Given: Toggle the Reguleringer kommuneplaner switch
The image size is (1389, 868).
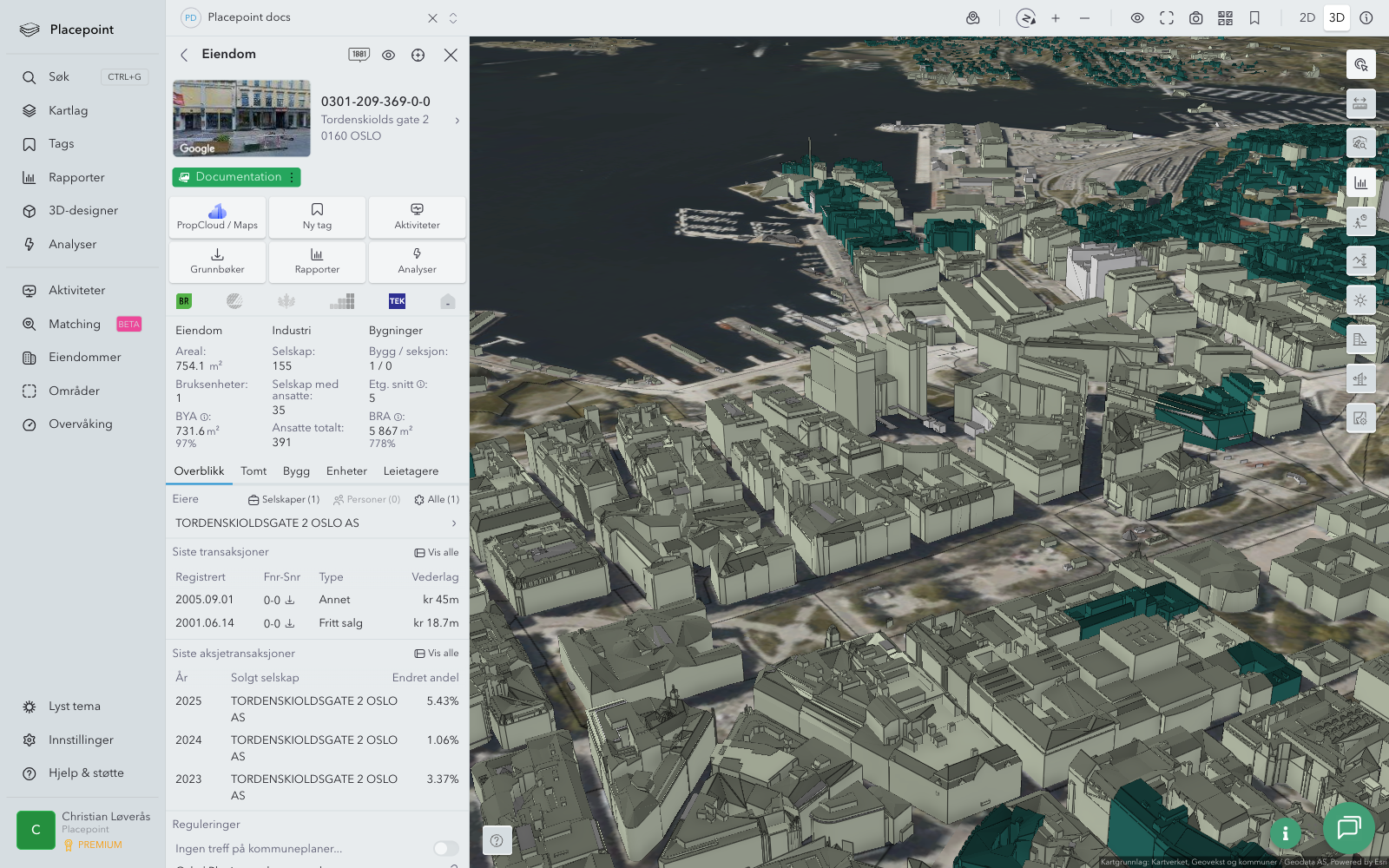Looking at the screenshot, I should point(445,848).
